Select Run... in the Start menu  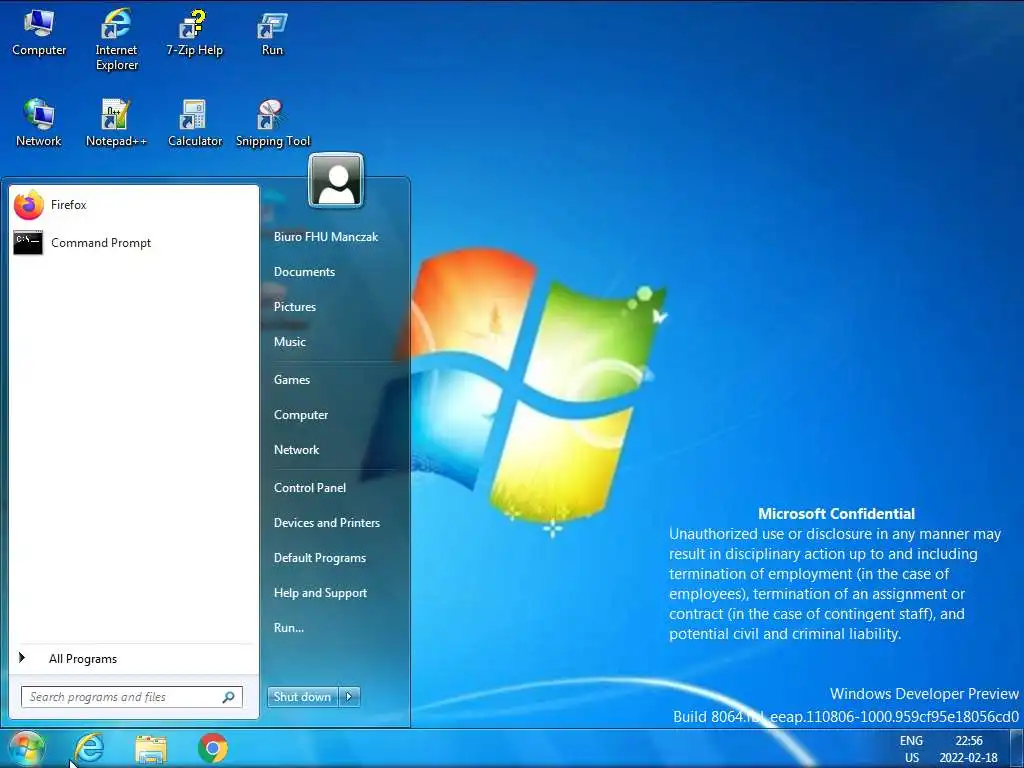(289, 628)
